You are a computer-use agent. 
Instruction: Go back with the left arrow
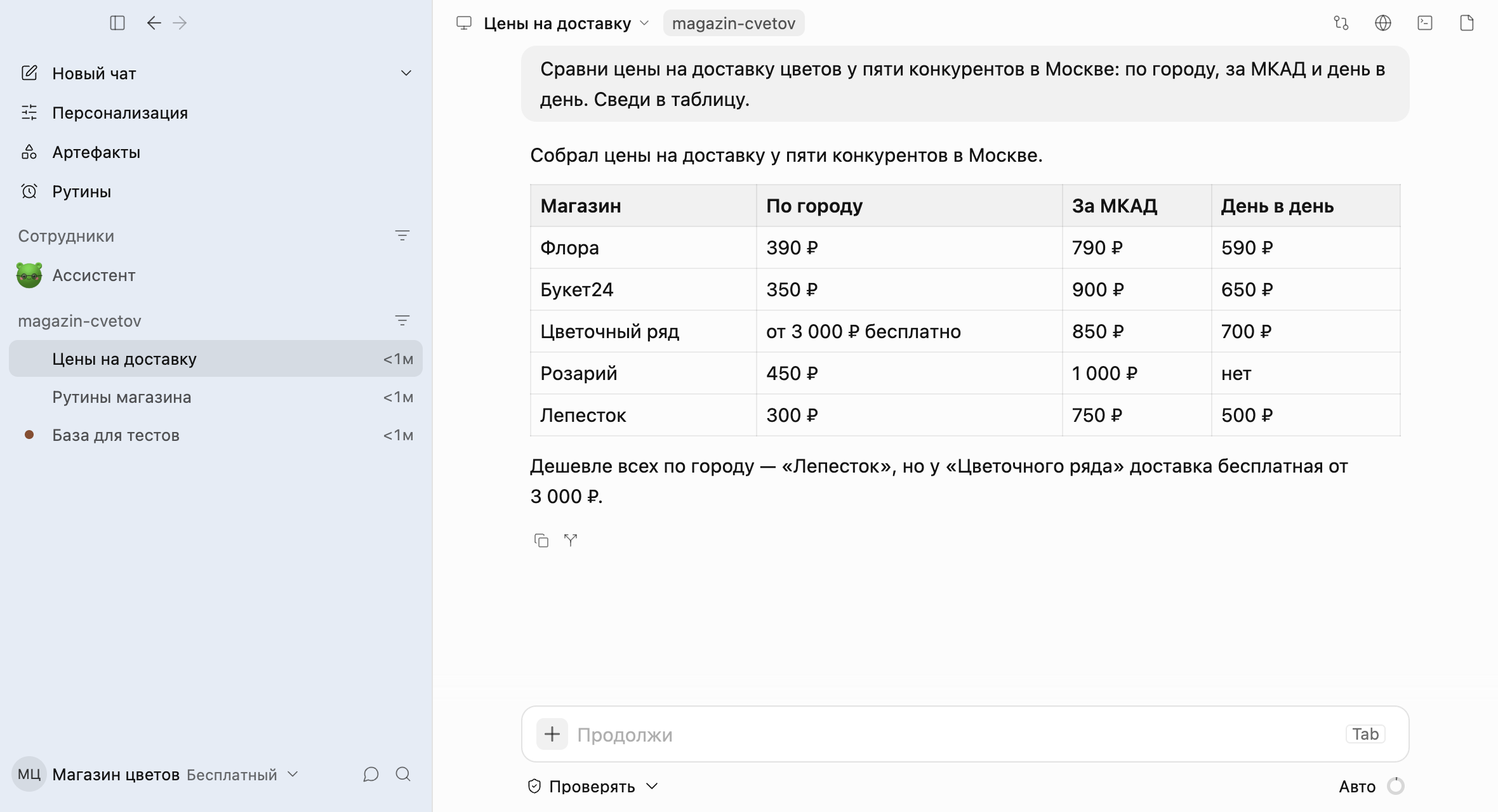coord(154,23)
